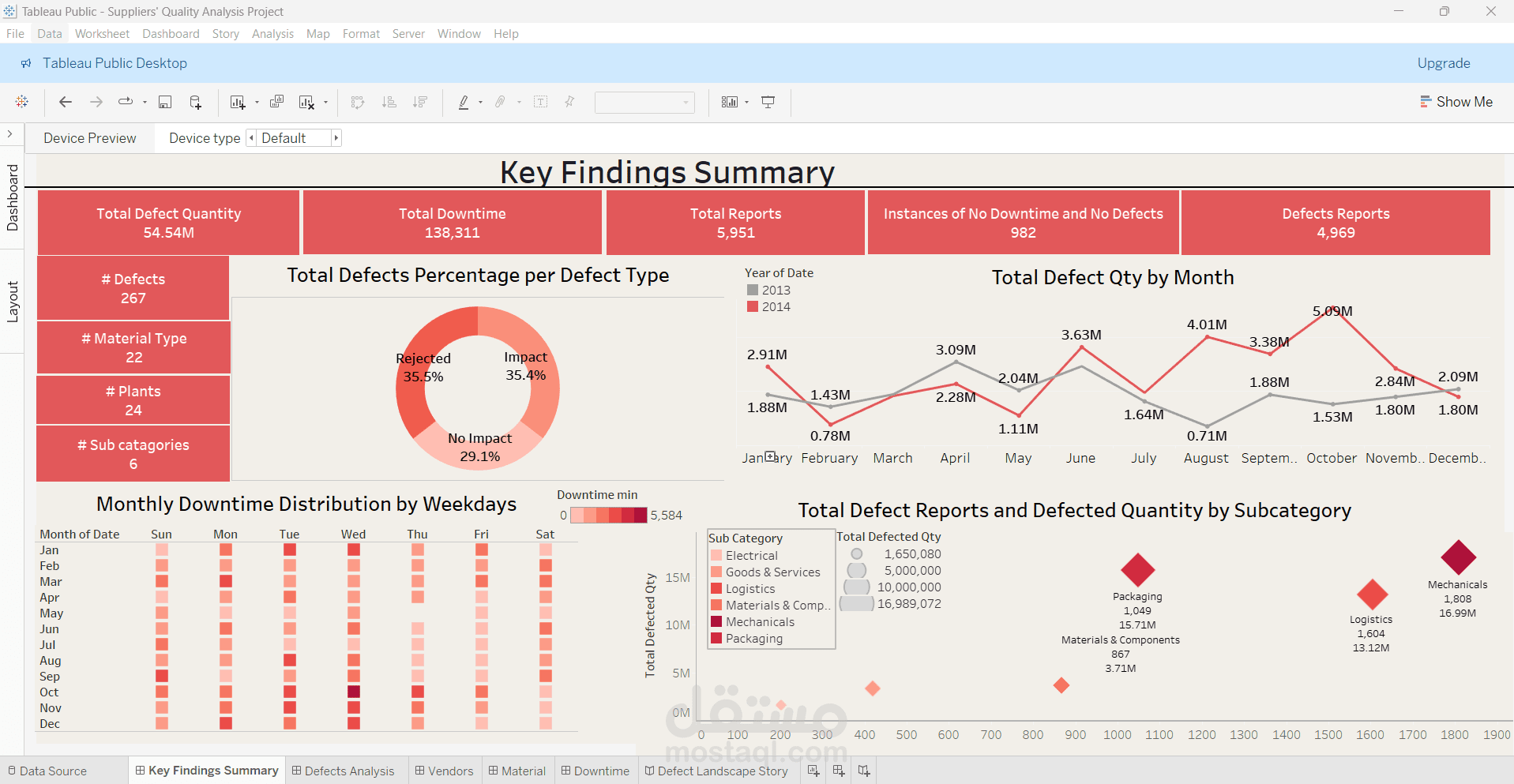Viewport: 1514px width, 784px height.
Task: Click the Sort ascending icon
Action: 389,102
